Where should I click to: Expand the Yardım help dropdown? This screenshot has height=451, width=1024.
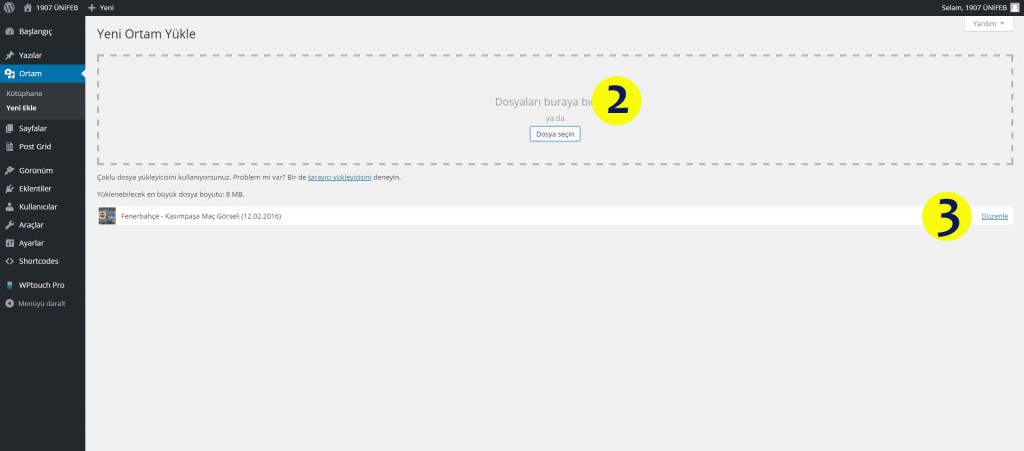989,23
